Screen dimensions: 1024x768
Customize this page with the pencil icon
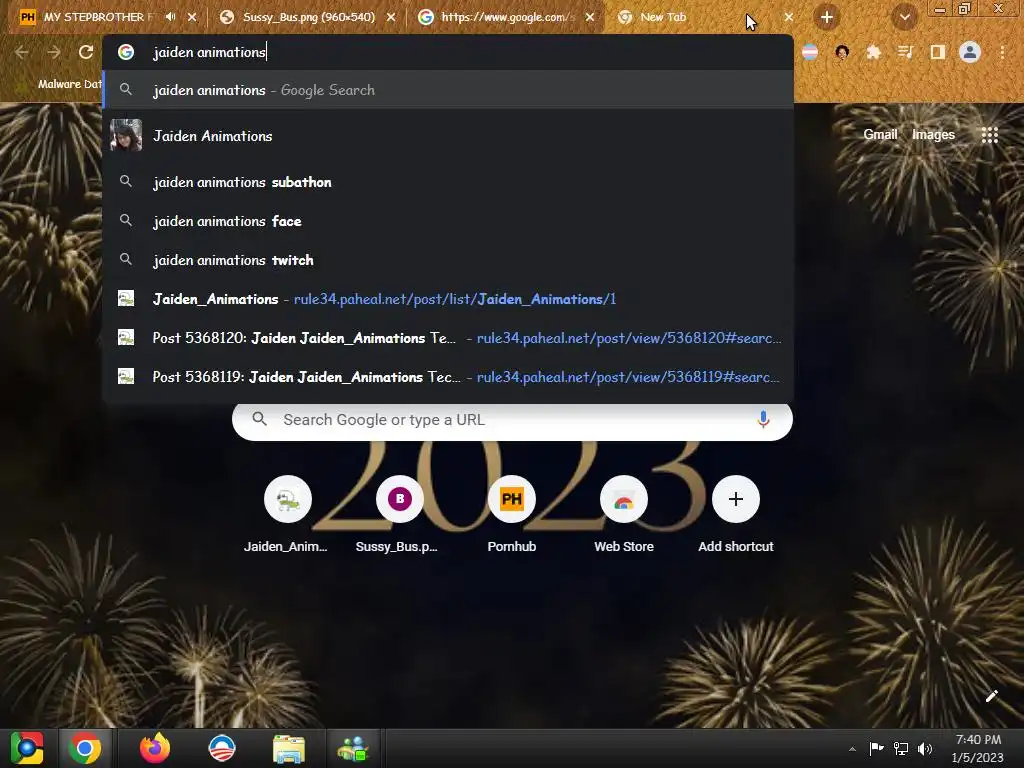991,697
